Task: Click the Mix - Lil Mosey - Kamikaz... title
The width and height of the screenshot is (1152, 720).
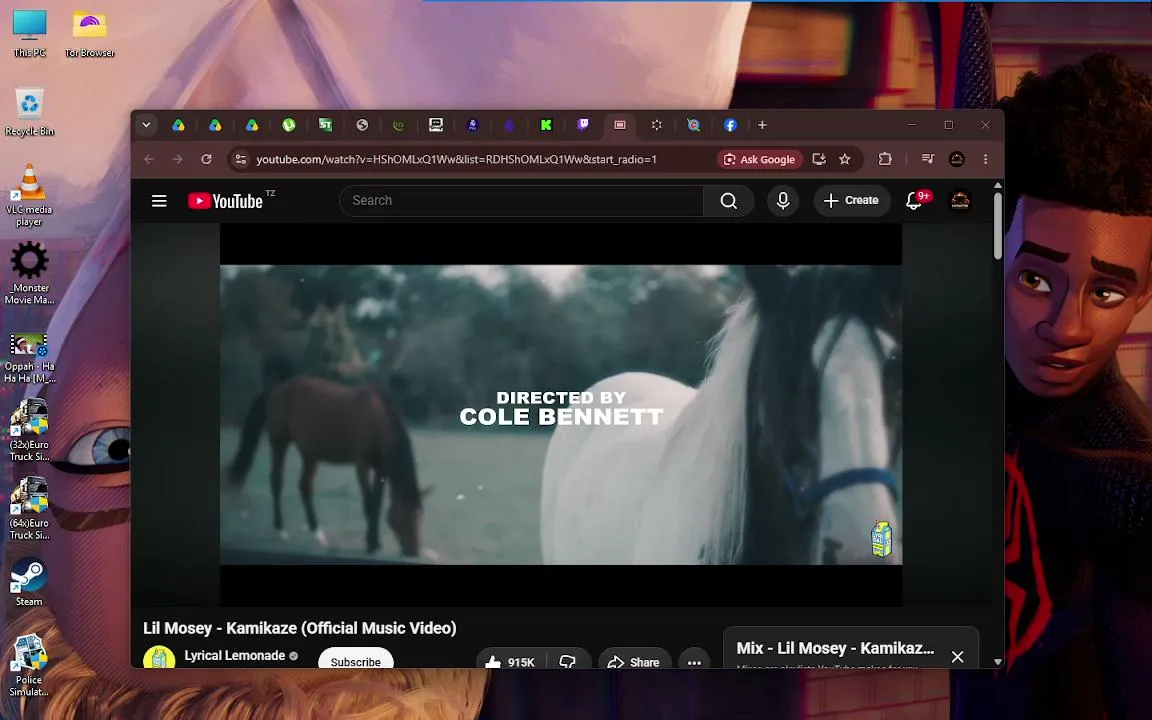Action: tap(835, 648)
